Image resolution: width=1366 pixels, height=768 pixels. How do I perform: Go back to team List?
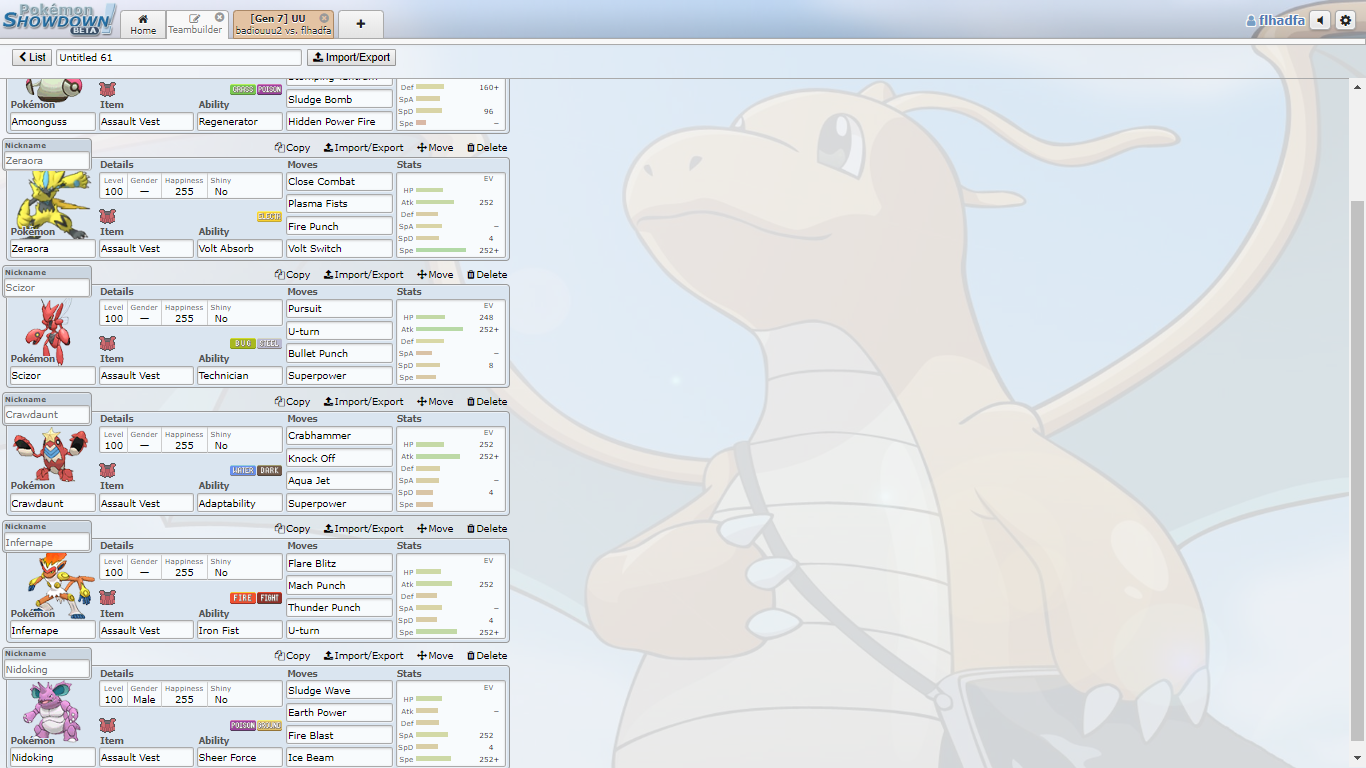pyautogui.click(x=32, y=58)
